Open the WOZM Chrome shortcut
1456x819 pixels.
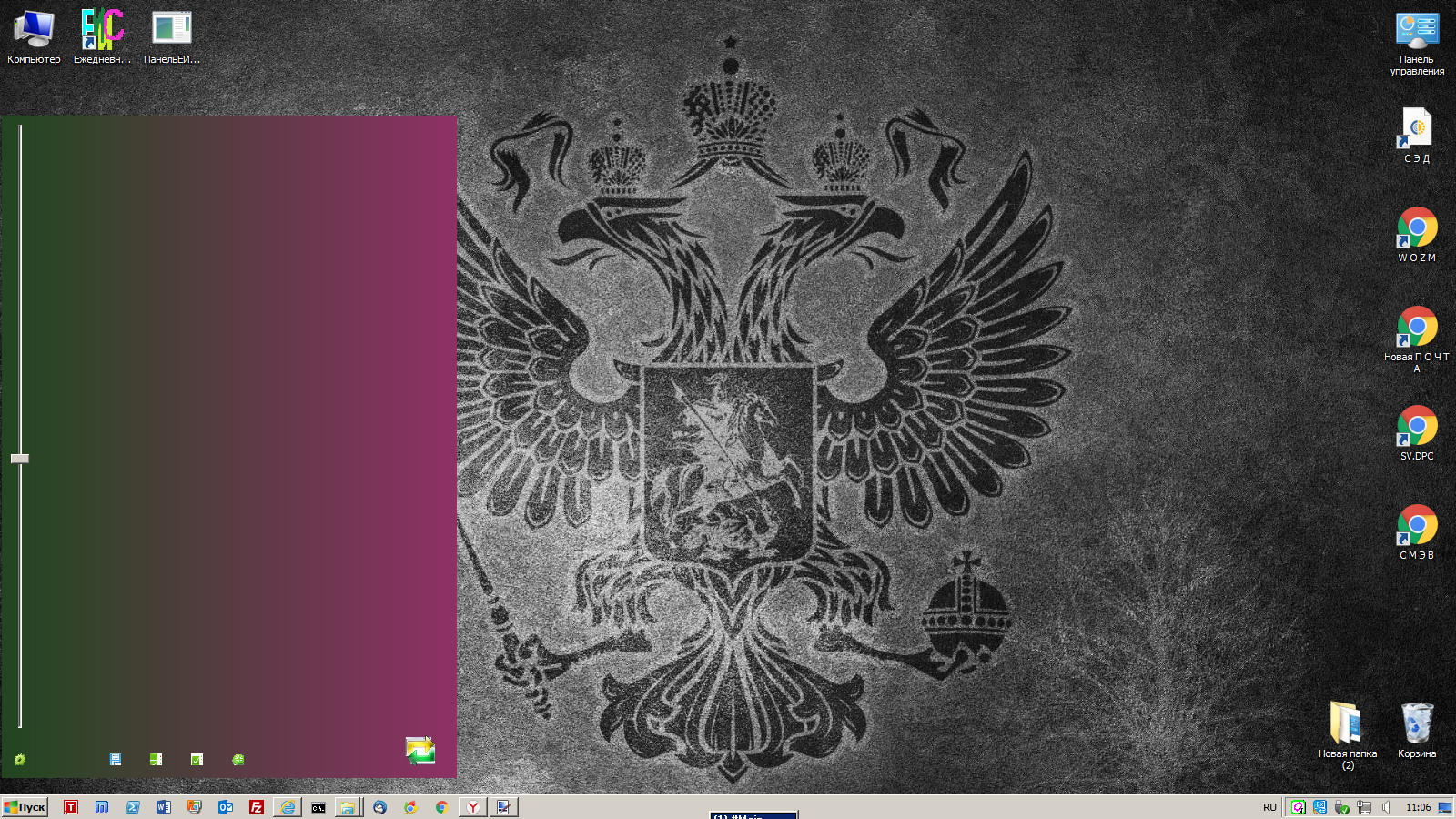pos(1417,234)
